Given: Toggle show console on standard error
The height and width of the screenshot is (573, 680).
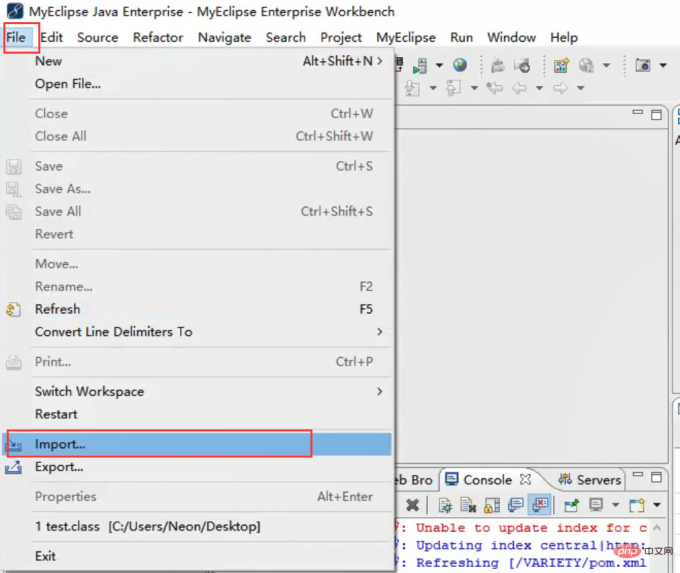Looking at the screenshot, I should pos(539,505).
